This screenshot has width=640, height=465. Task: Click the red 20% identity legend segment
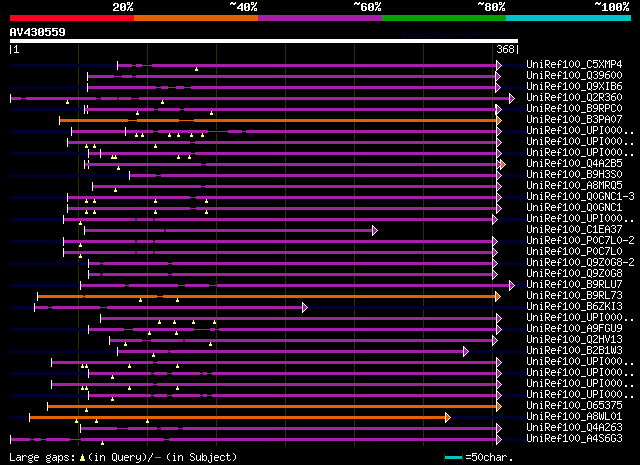pos(72,18)
